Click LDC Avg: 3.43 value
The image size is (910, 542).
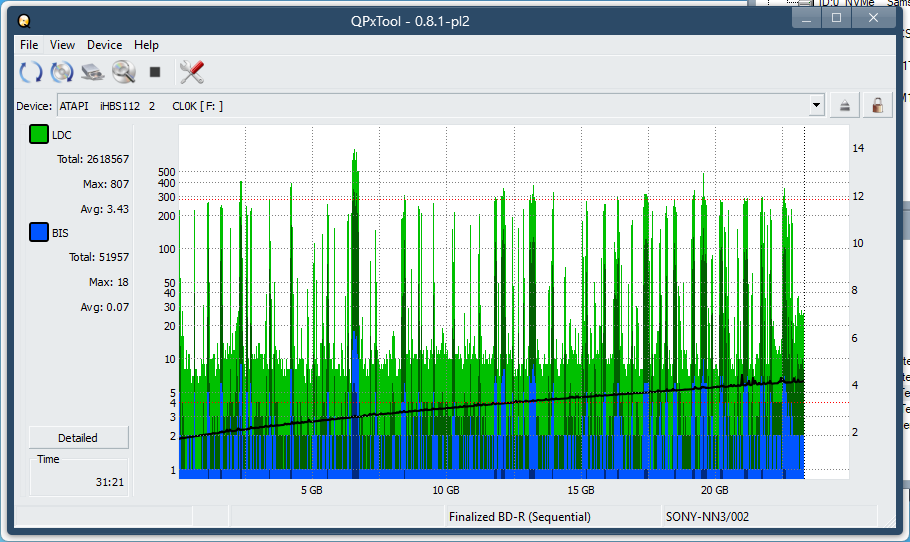point(104,209)
